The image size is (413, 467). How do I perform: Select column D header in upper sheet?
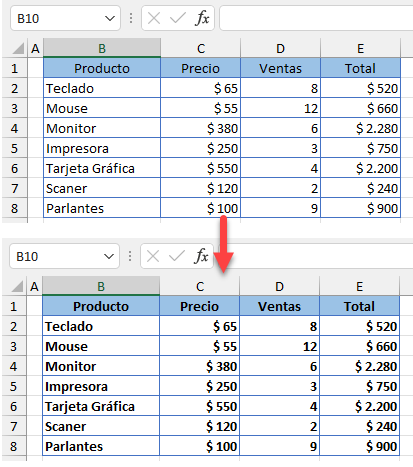(x=281, y=49)
